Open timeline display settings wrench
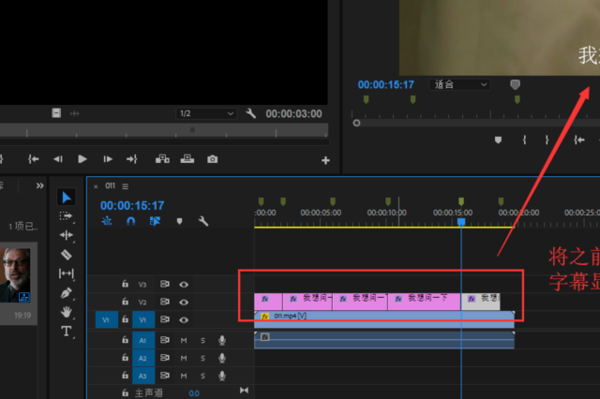This screenshot has height=399, width=600. [203, 221]
